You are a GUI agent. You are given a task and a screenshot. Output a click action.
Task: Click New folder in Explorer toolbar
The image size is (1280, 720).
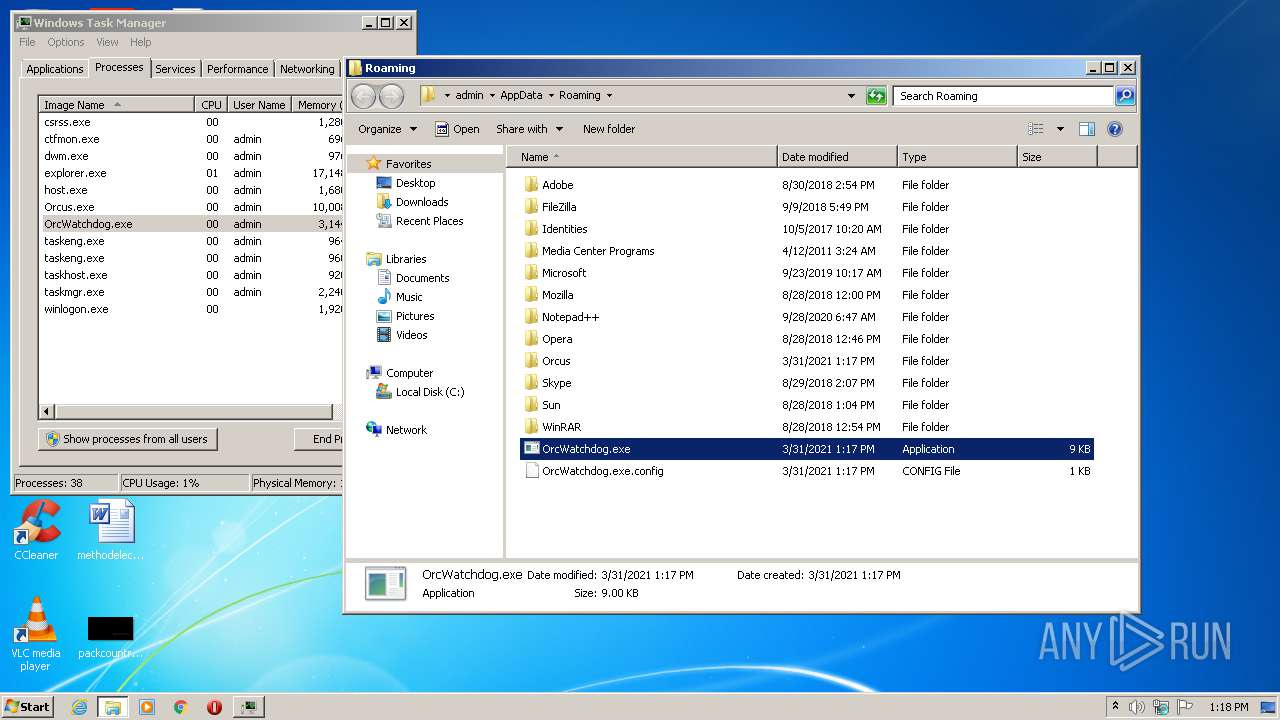tap(609, 129)
